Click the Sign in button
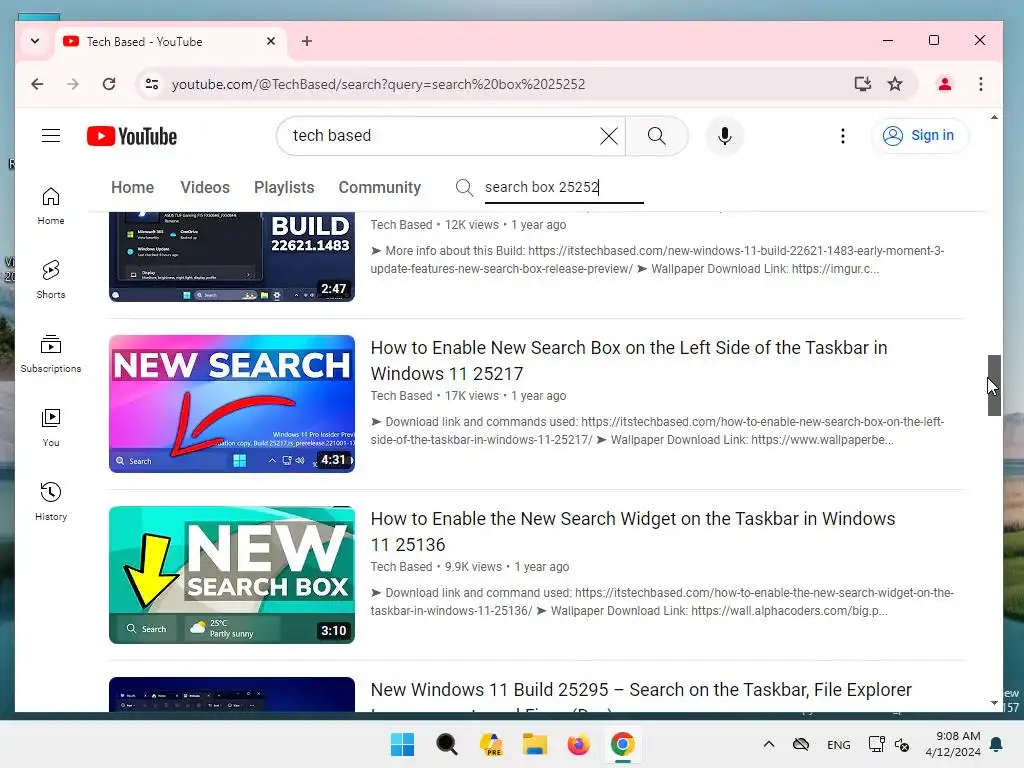 point(920,135)
